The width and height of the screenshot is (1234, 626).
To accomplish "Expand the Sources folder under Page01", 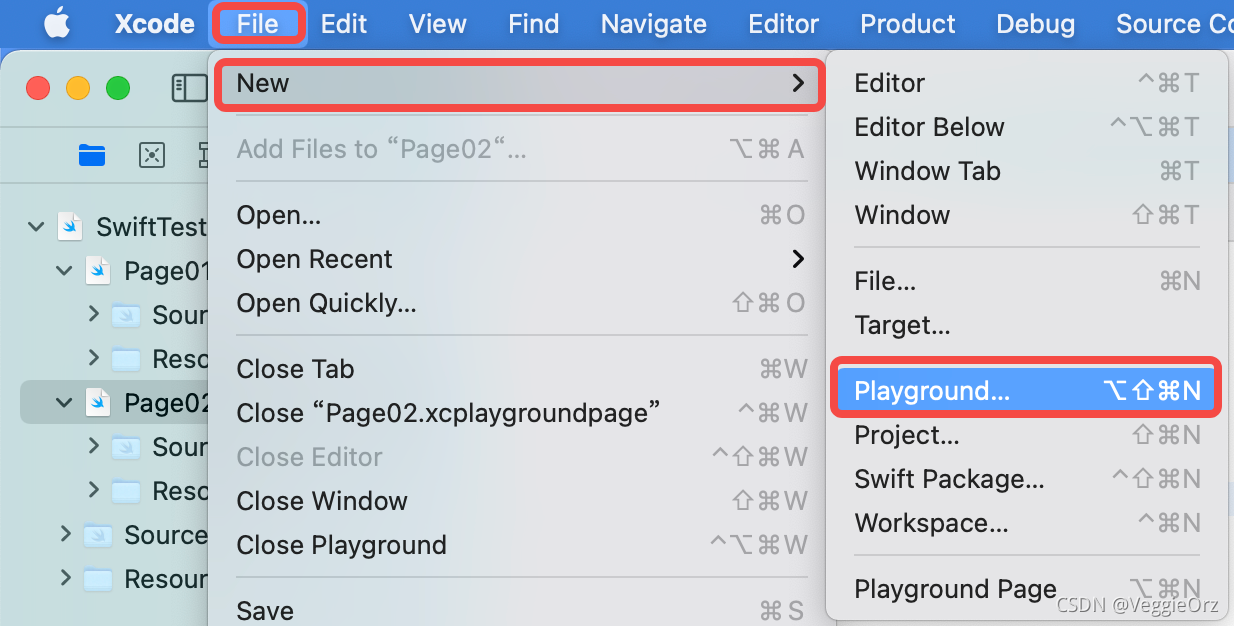I will (x=93, y=314).
